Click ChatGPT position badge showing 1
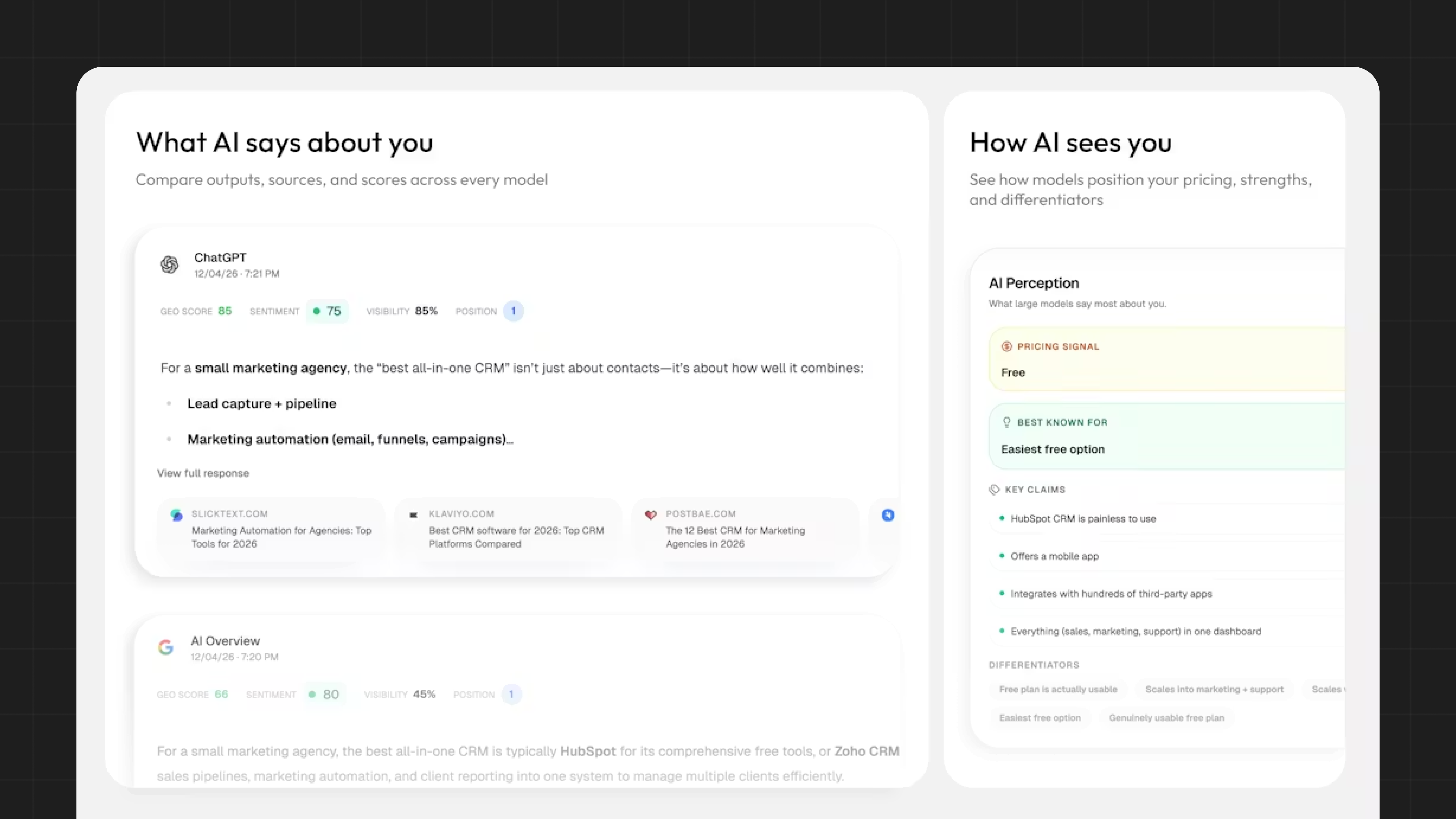 tap(513, 311)
